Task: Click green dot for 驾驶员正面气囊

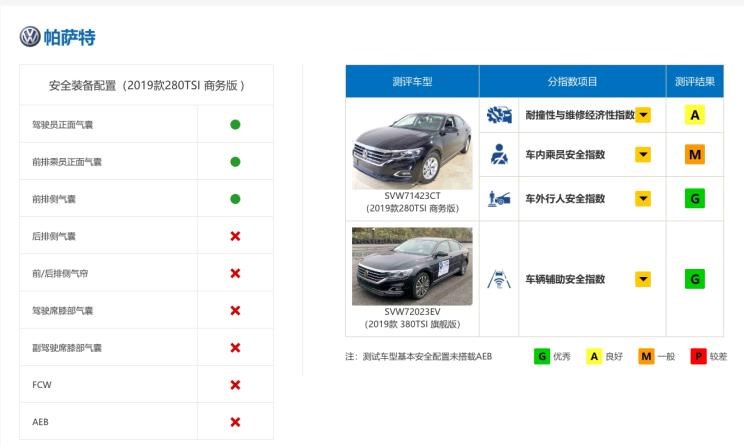Action: pyautogui.click(x=235, y=124)
